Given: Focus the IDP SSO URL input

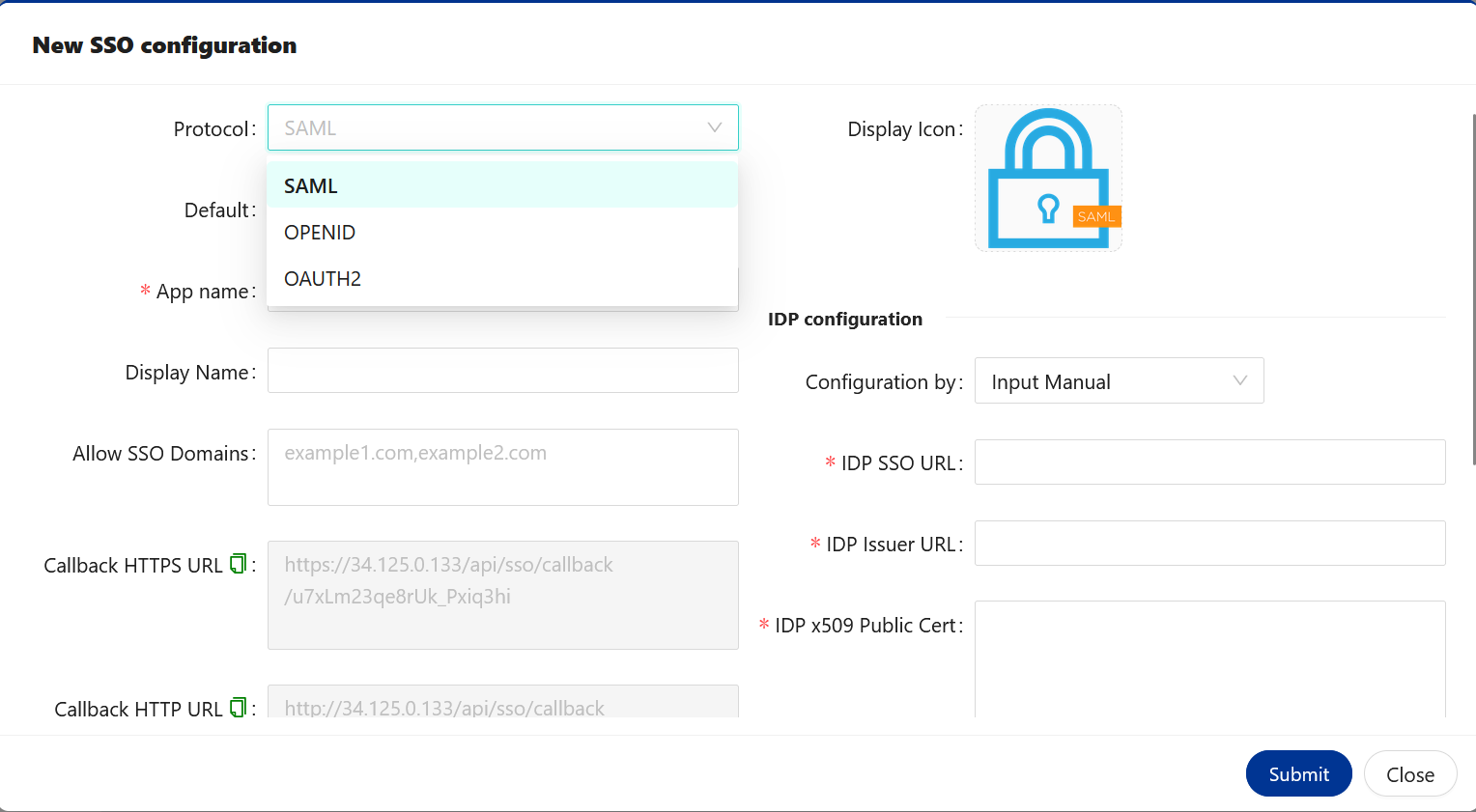Looking at the screenshot, I should pos(1209,462).
